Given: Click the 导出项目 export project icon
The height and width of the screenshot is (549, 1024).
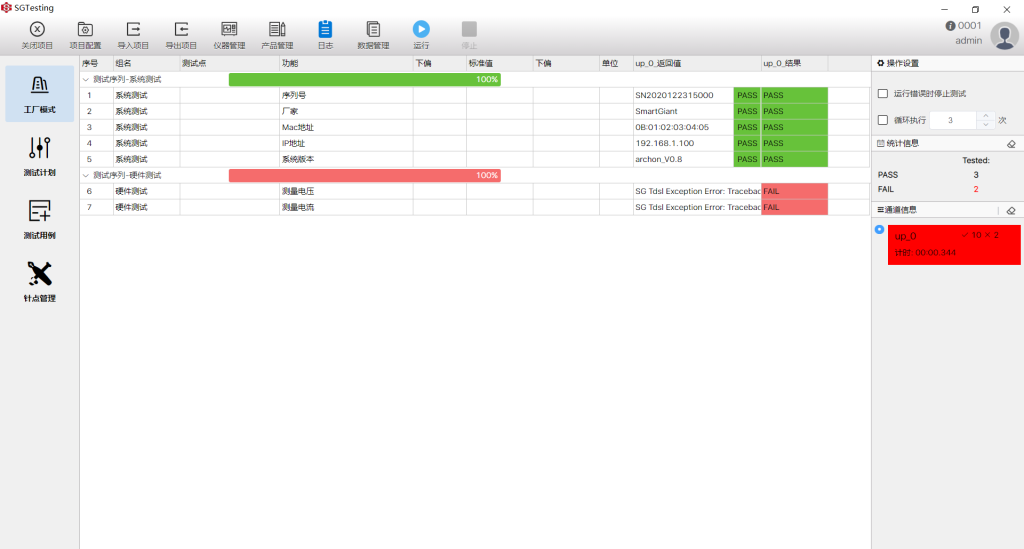Looking at the screenshot, I should (181, 29).
